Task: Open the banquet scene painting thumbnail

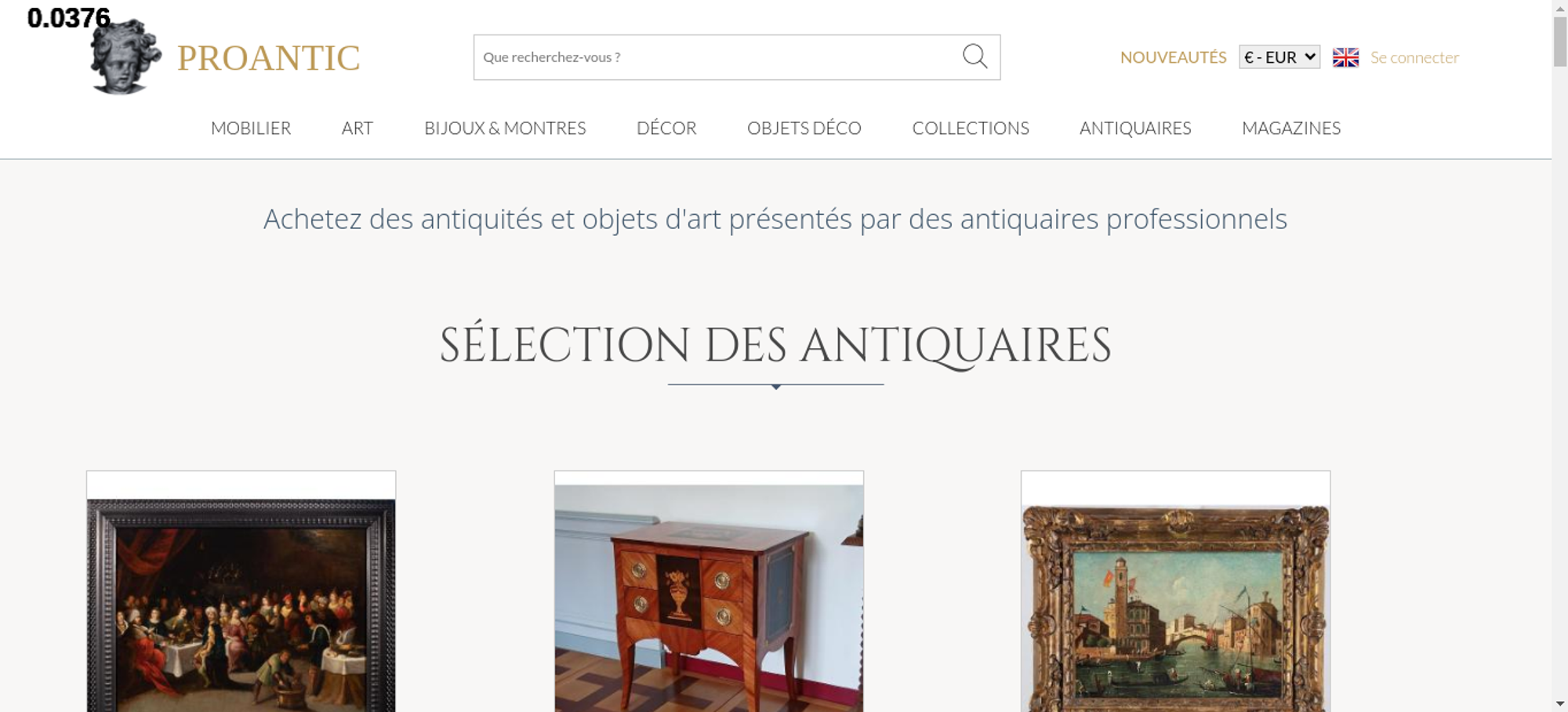Action: (x=241, y=605)
